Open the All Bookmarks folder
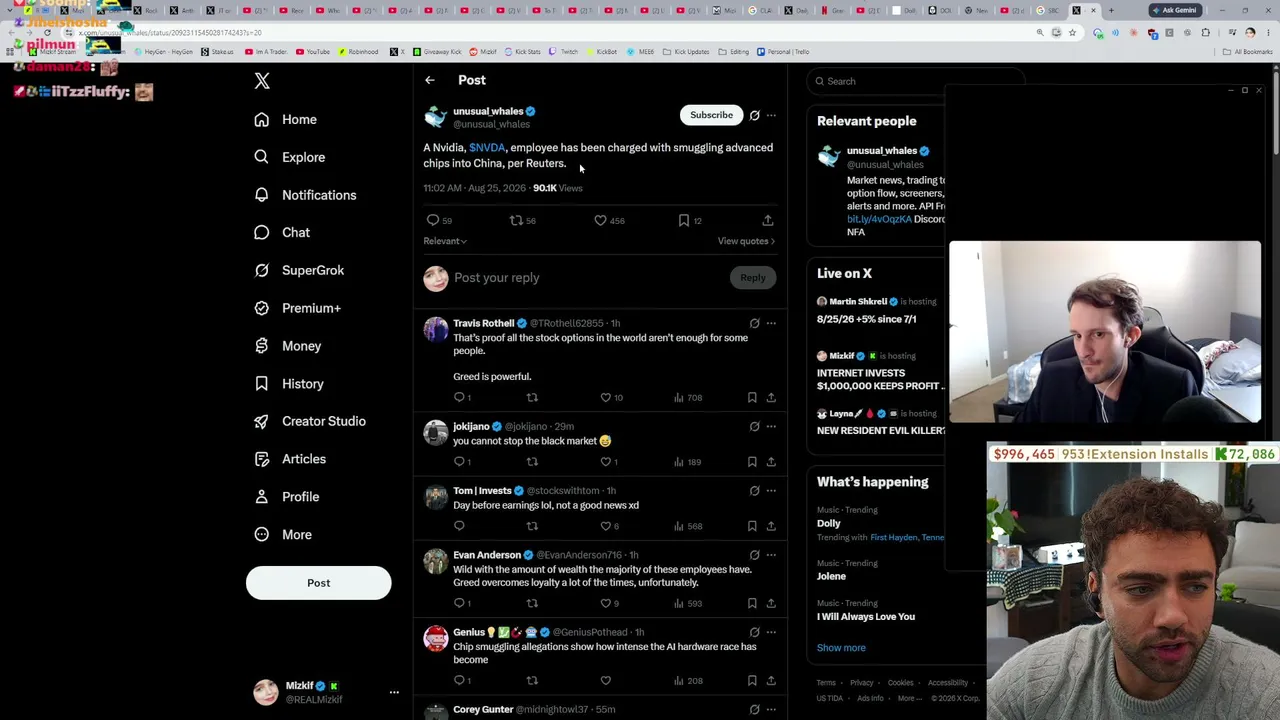This screenshot has width=1280, height=720. [1248, 52]
